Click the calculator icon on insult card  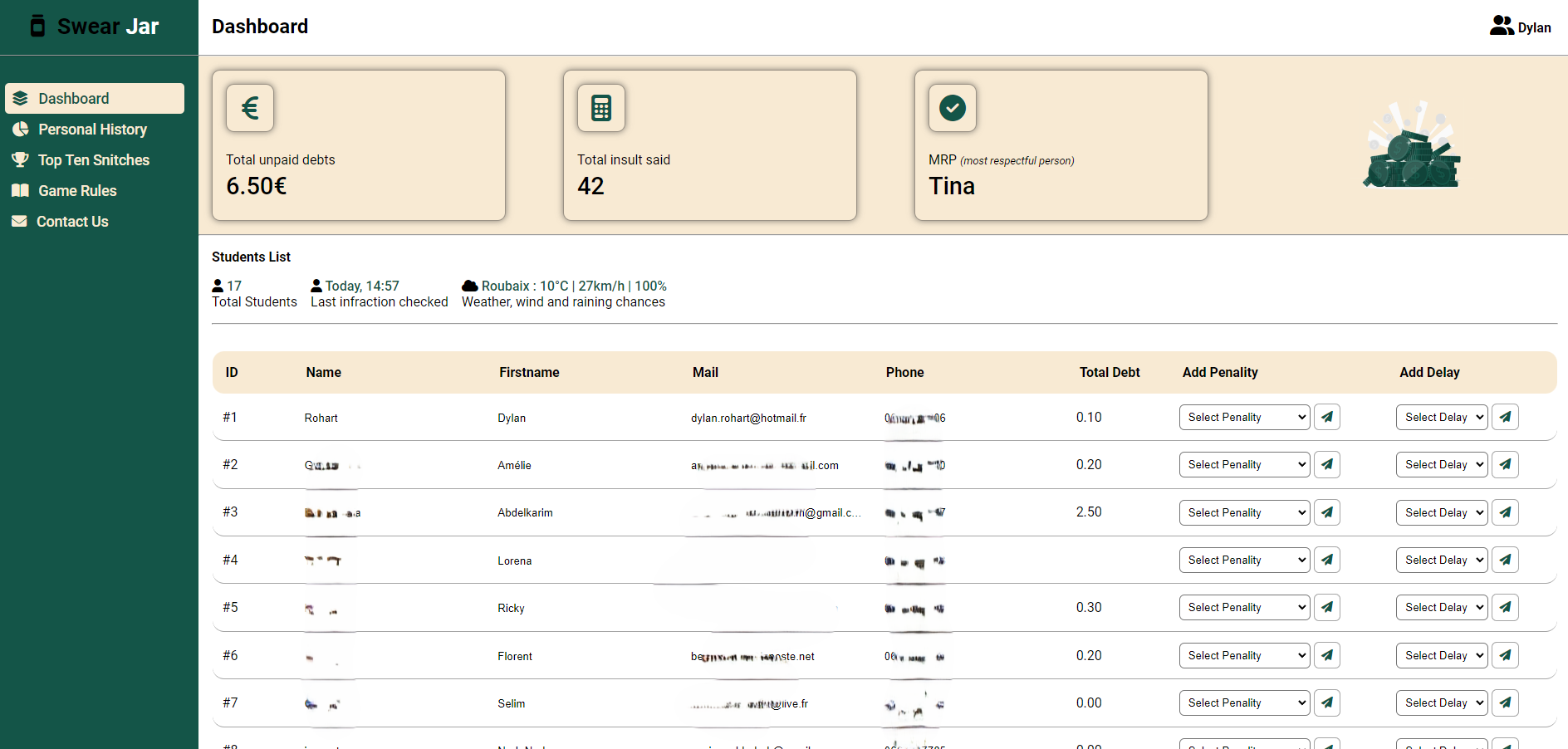(x=601, y=108)
